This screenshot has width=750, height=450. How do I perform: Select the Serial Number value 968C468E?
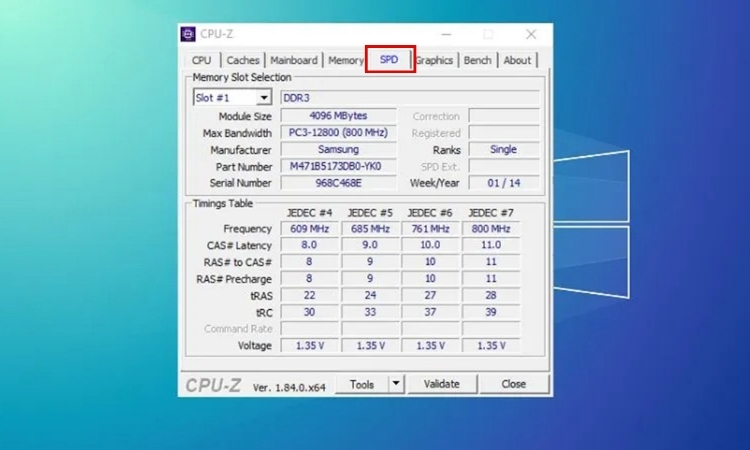pyautogui.click(x=336, y=184)
